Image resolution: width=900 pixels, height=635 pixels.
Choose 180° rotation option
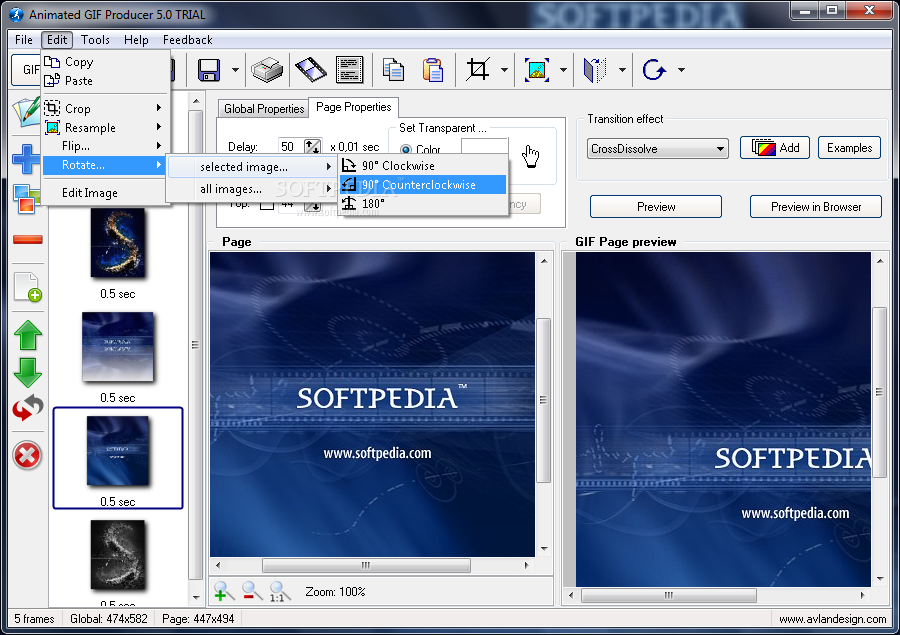423,204
